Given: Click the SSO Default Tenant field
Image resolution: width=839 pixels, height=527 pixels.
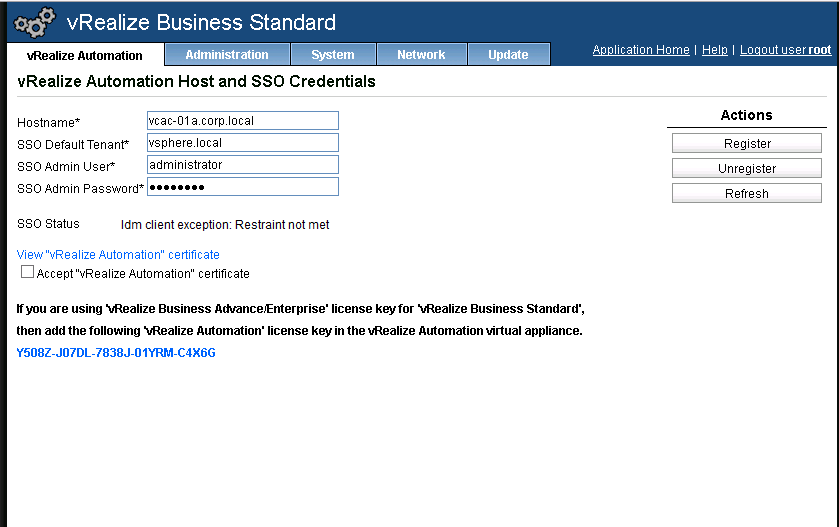Looking at the screenshot, I should pyautogui.click(x=242, y=143).
